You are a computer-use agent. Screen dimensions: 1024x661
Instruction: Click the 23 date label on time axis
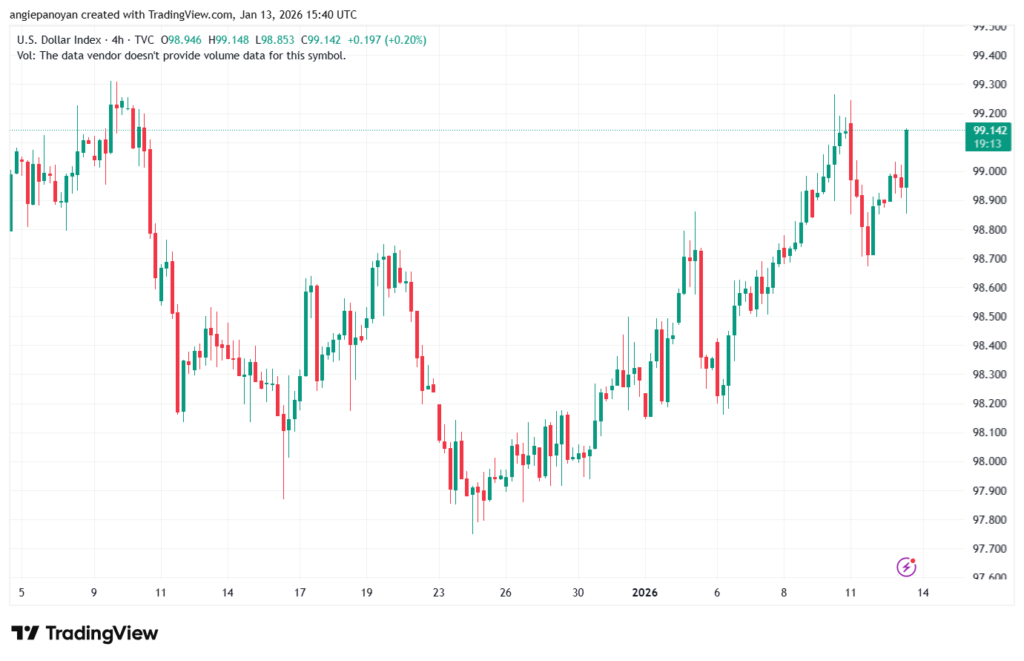[439, 592]
